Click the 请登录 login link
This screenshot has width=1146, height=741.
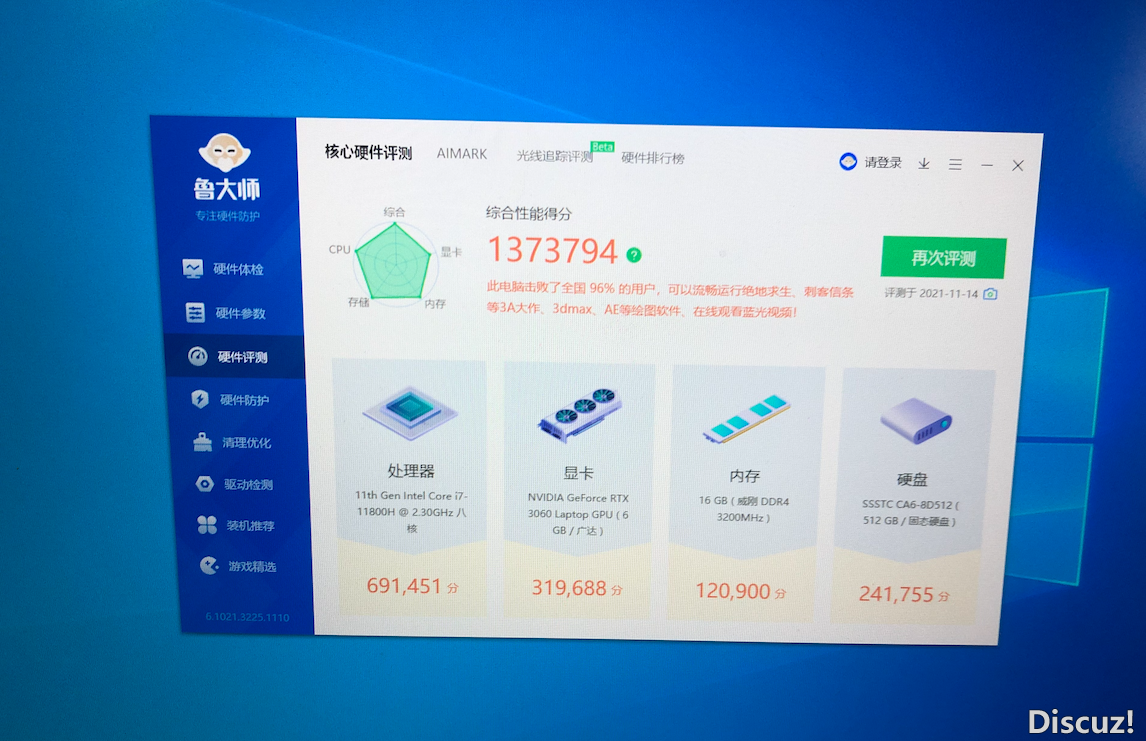[x=883, y=162]
